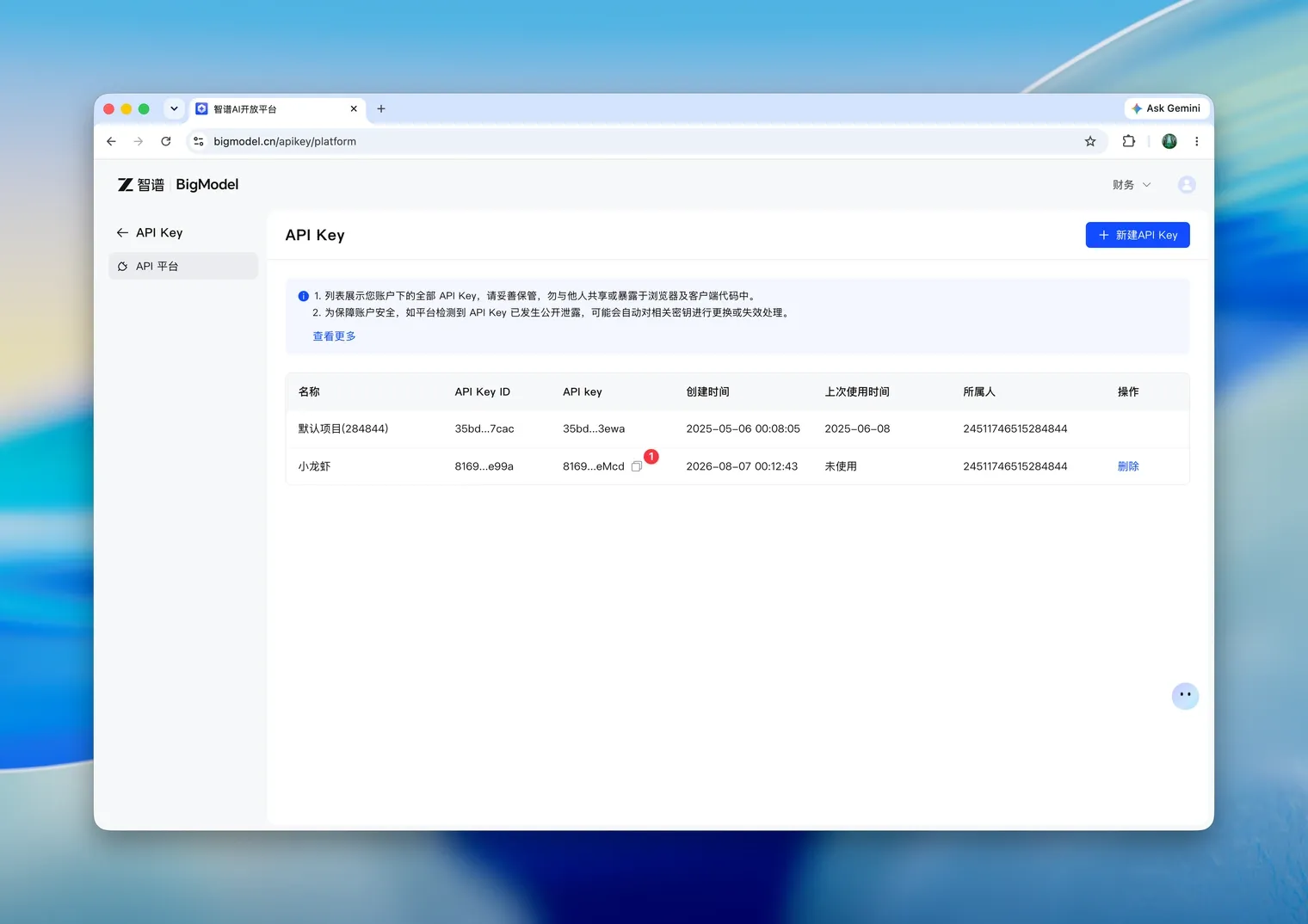Click API Key ID 35bd...7cac

[484, 428]
